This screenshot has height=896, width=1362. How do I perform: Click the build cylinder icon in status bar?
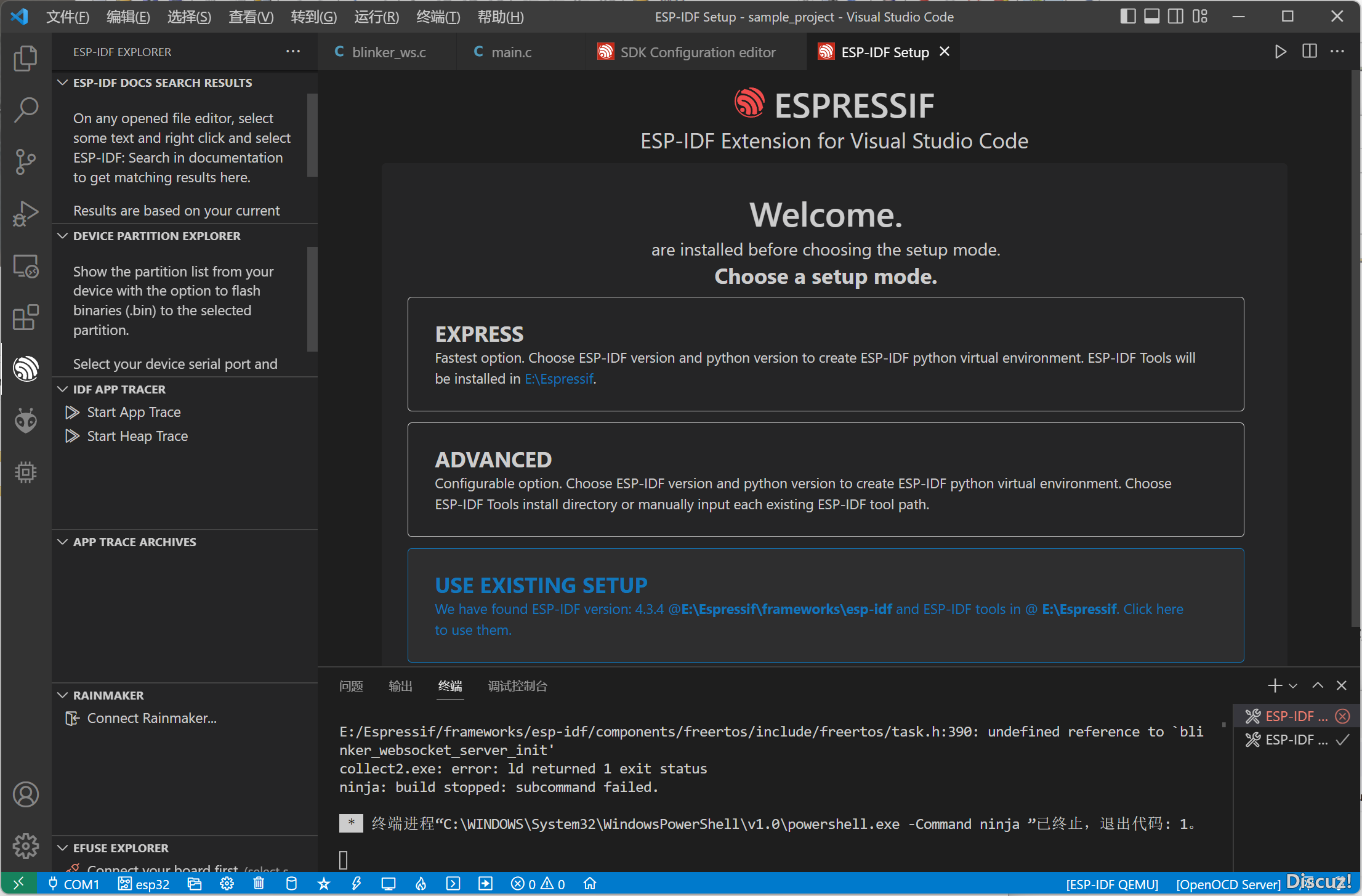coord(291,884)
